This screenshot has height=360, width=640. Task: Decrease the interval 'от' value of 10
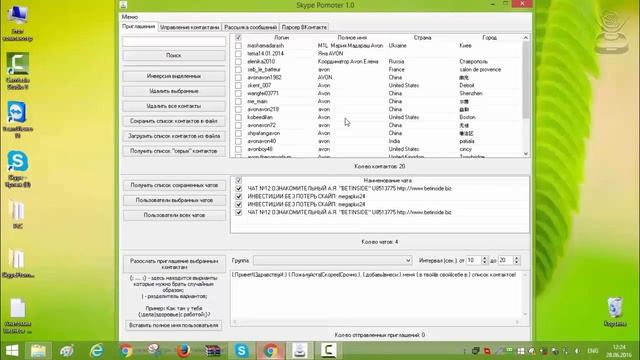tap(484, 262)
